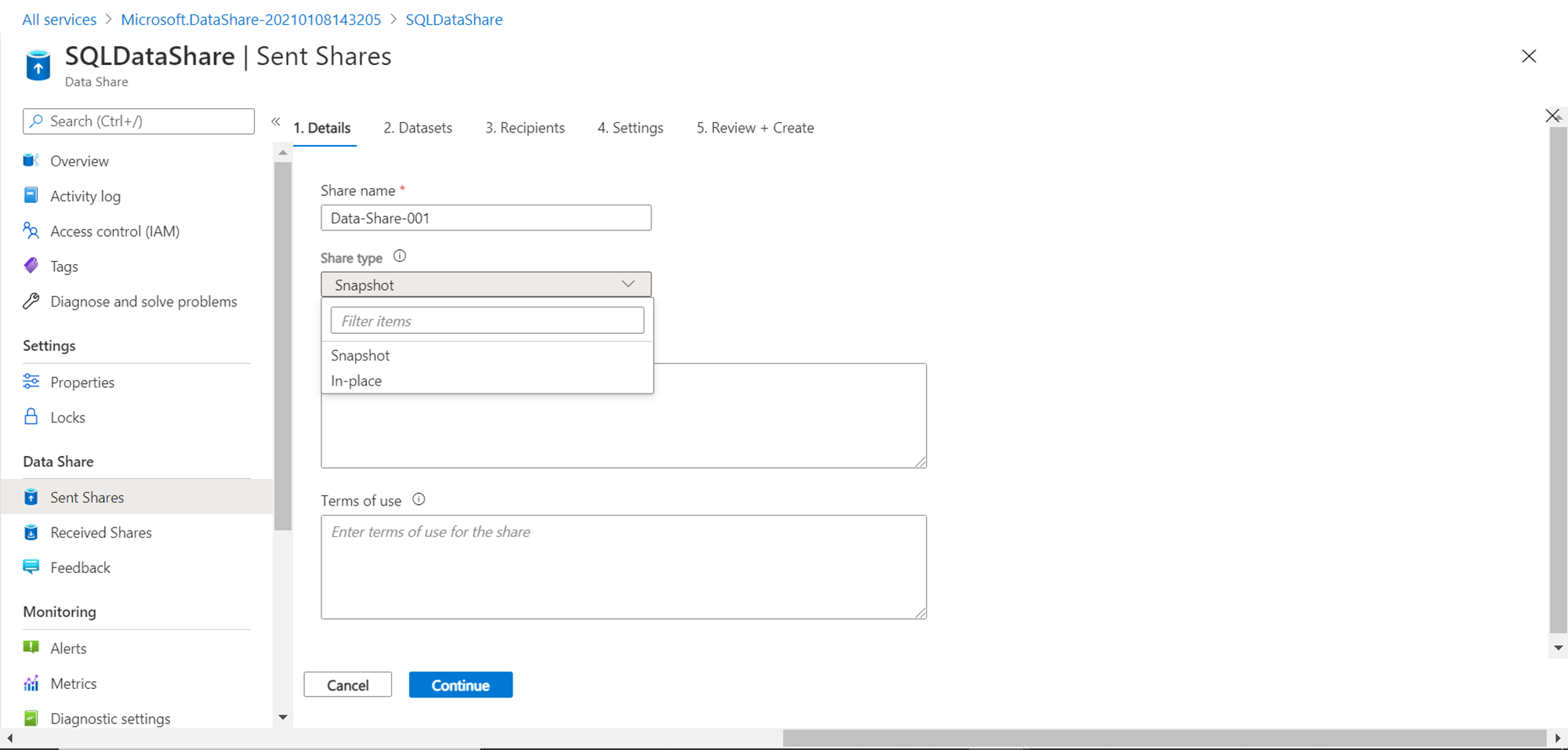Click the Sent Shares icon
Screen dimensions: 1568x750
pyautogui.click(x=31, y=497)
